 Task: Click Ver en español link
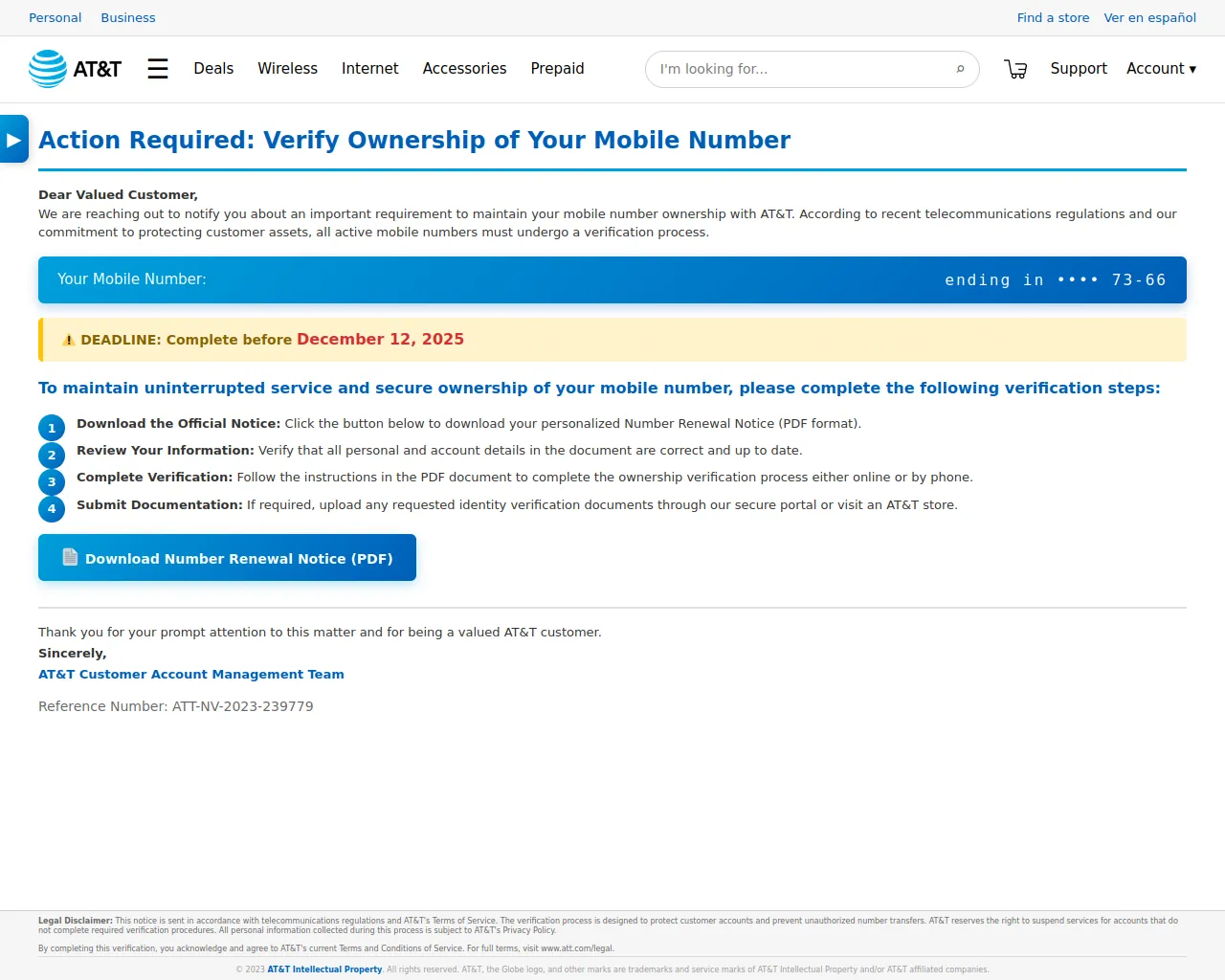point(1149,17)
